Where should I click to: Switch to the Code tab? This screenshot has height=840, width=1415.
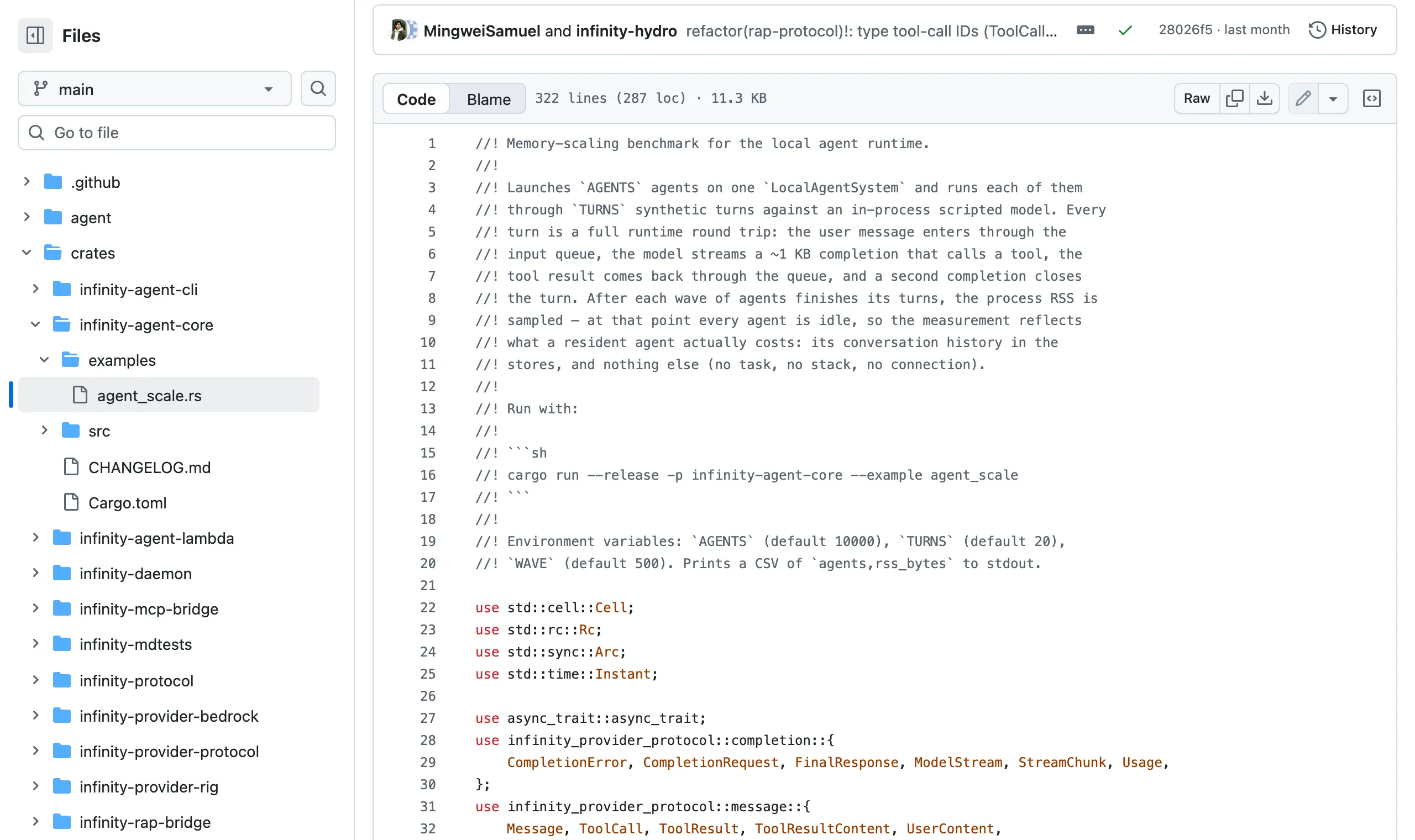pos(416,99)
